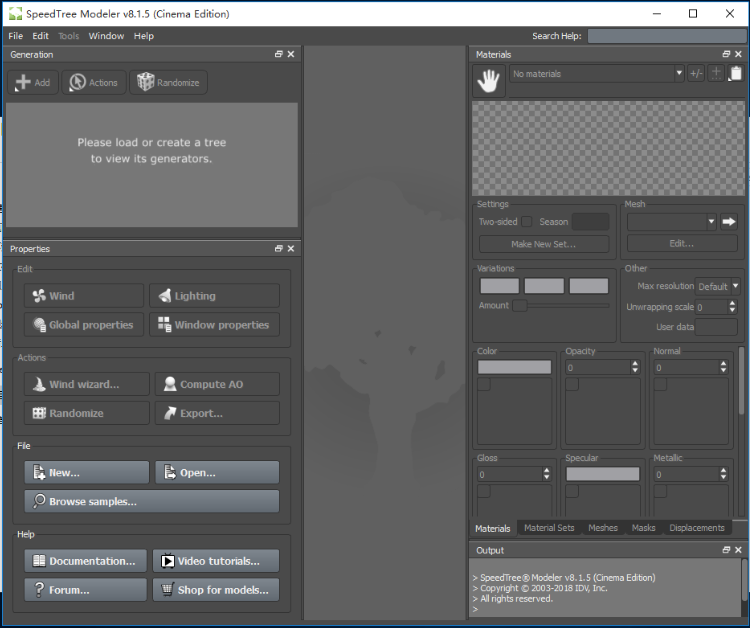Click the arrow icon beside Mesh dropdown
Screen dimensions: 752x628
pos(729,221)
